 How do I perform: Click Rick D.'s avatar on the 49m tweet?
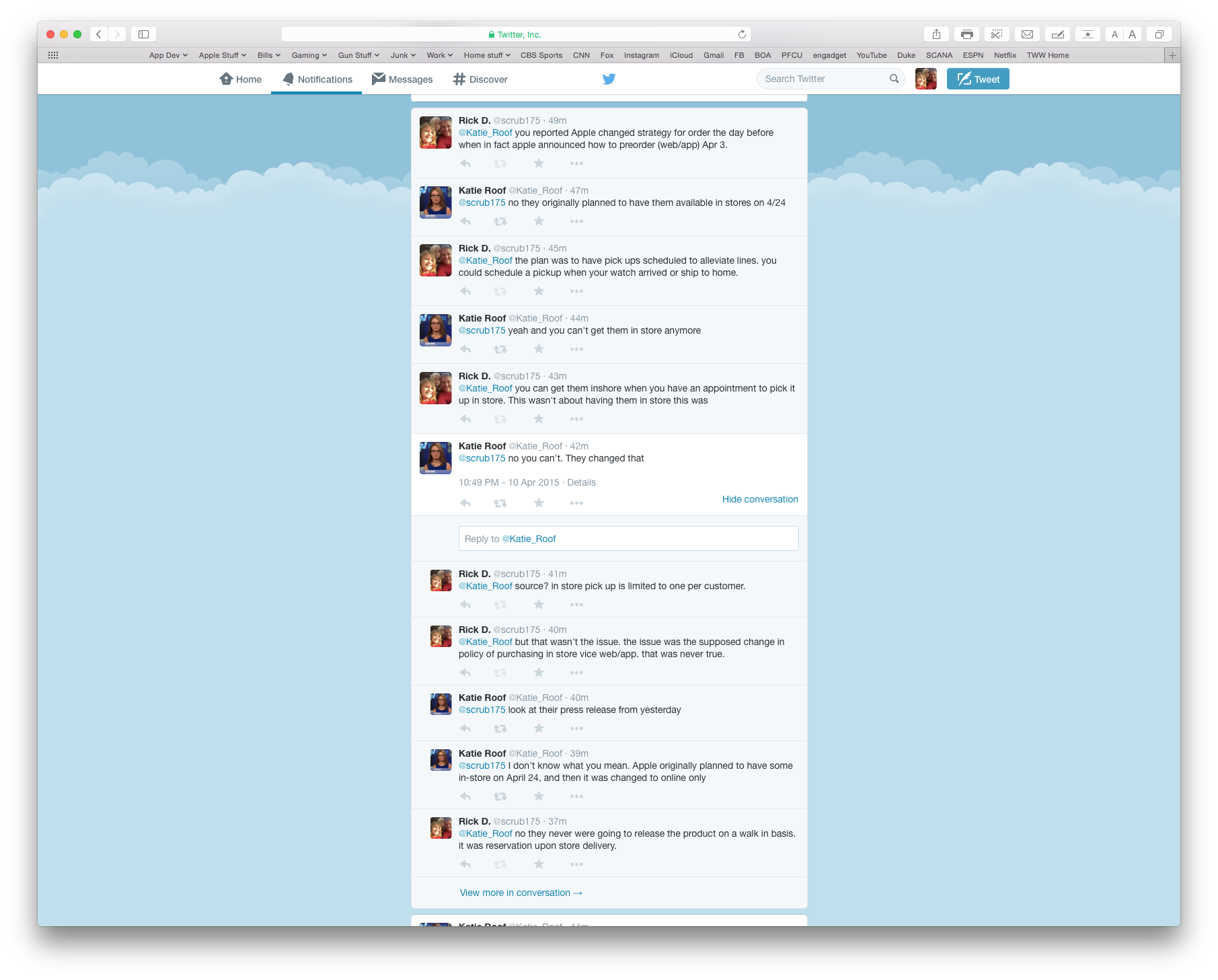[436, 133]
